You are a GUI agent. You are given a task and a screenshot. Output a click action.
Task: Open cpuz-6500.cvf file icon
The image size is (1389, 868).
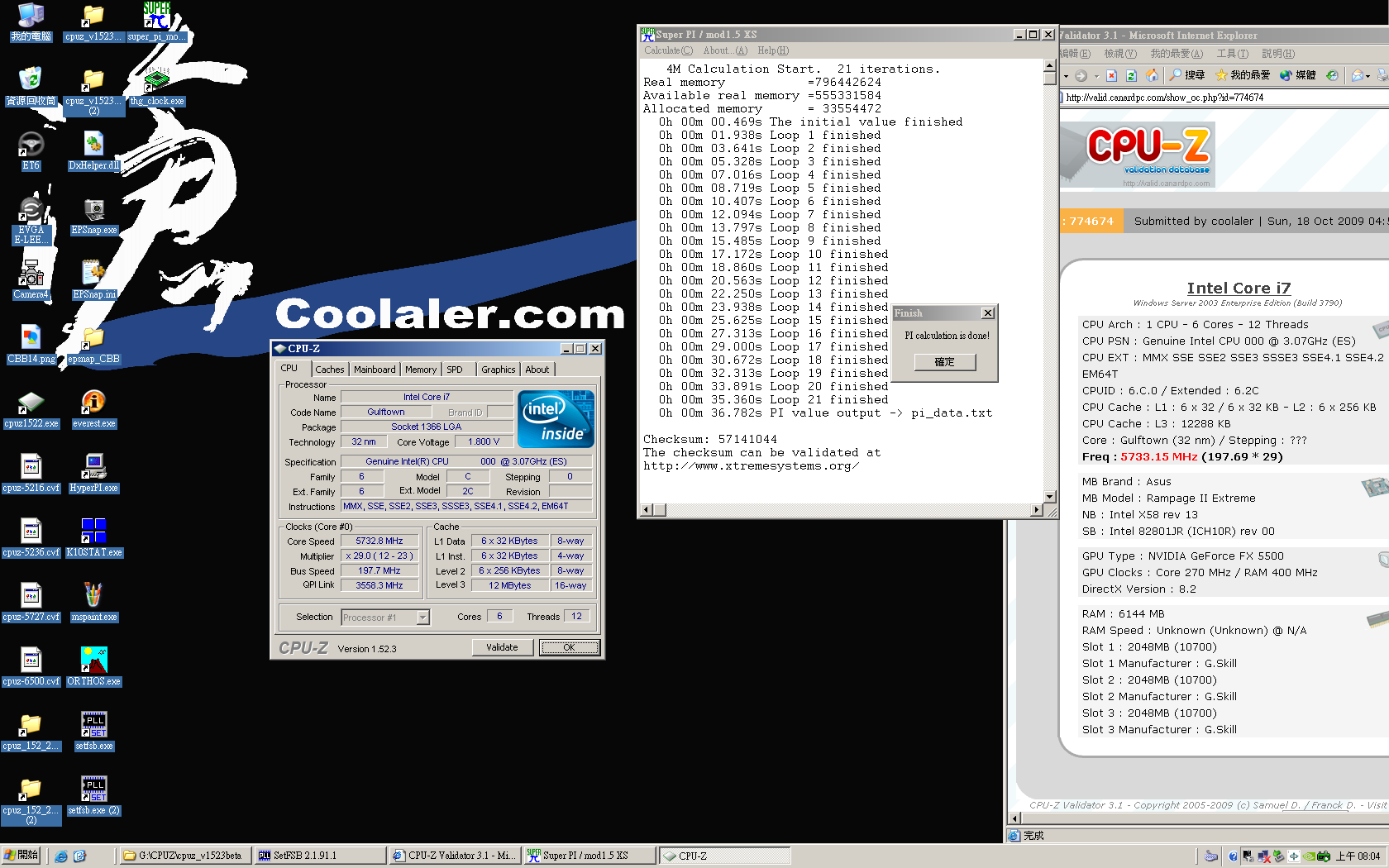click(x=31, y=666)
